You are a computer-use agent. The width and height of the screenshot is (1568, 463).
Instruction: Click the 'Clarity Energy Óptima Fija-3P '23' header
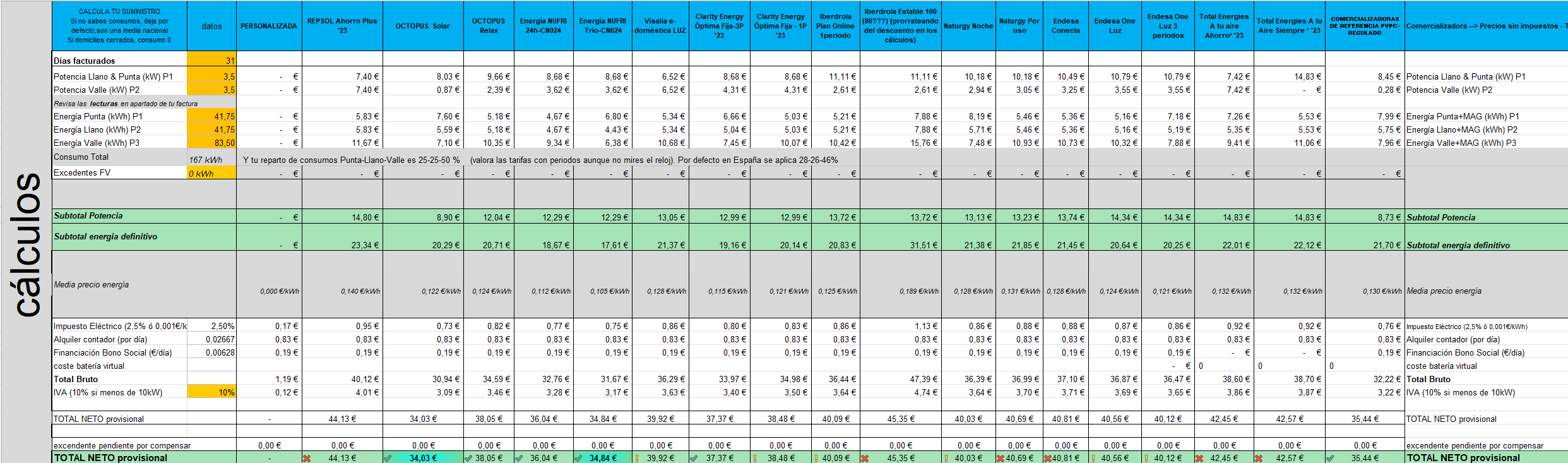tap(720, 26)
